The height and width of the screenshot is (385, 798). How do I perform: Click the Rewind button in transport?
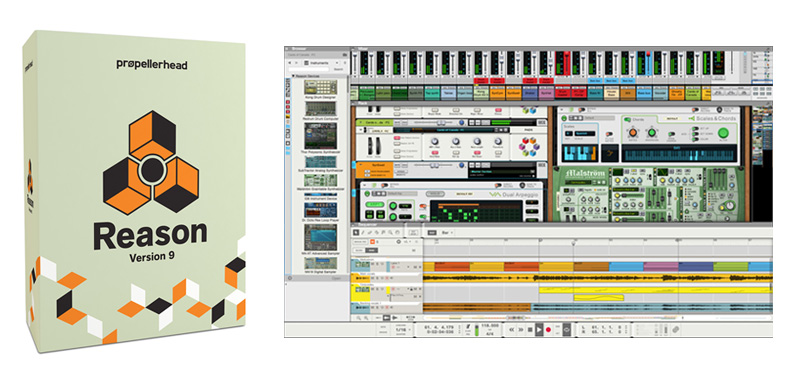[511, 329]
